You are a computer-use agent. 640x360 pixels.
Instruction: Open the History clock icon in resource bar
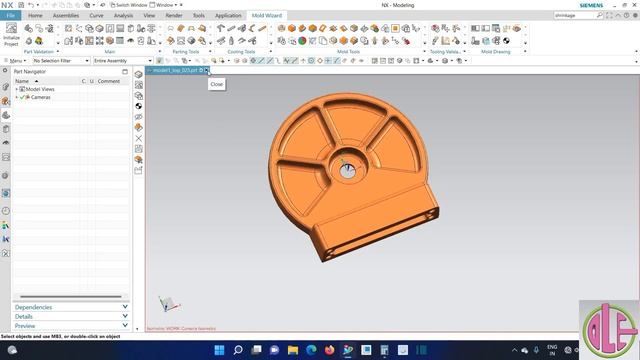pyautogui.click(x=6, y=211)
